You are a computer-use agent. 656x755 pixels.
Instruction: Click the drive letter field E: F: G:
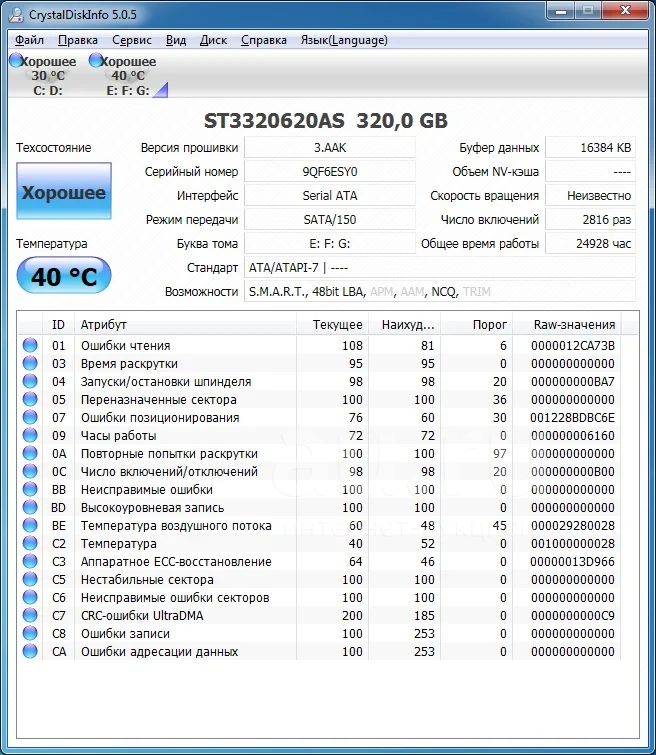330,244
